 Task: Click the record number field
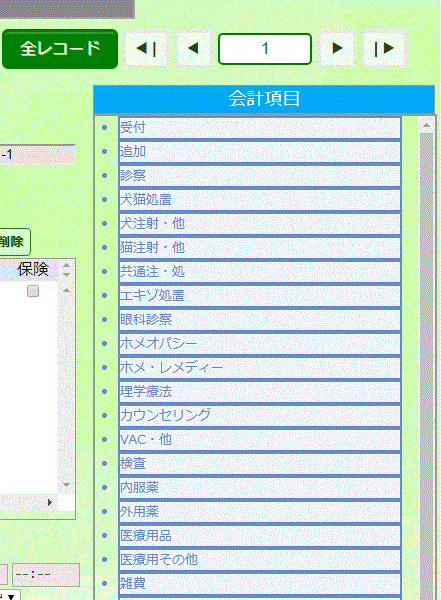(x=265, y=49)
